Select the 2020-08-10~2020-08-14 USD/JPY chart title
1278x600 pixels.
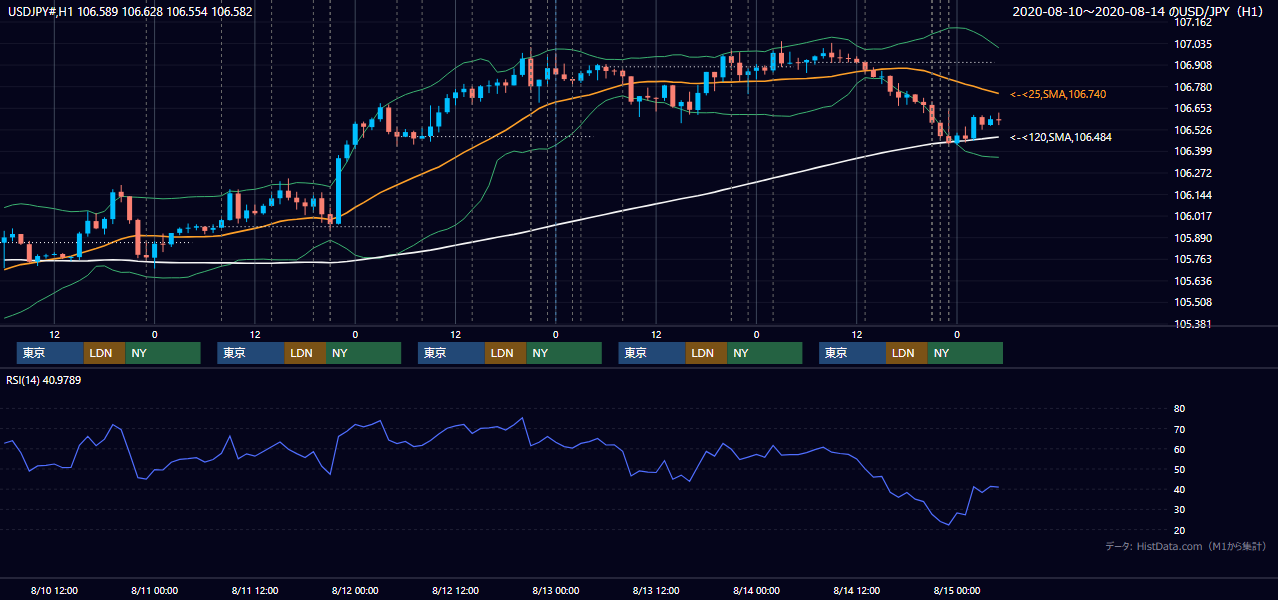(1140, 12)
